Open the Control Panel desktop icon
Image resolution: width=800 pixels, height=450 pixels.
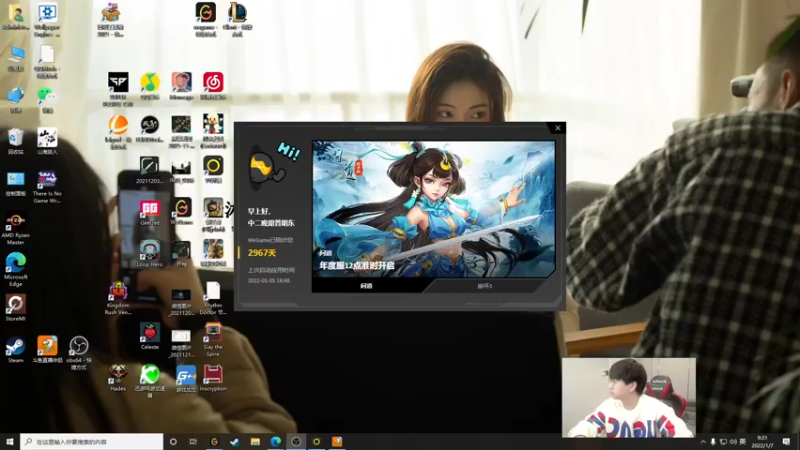click(15, 184)
